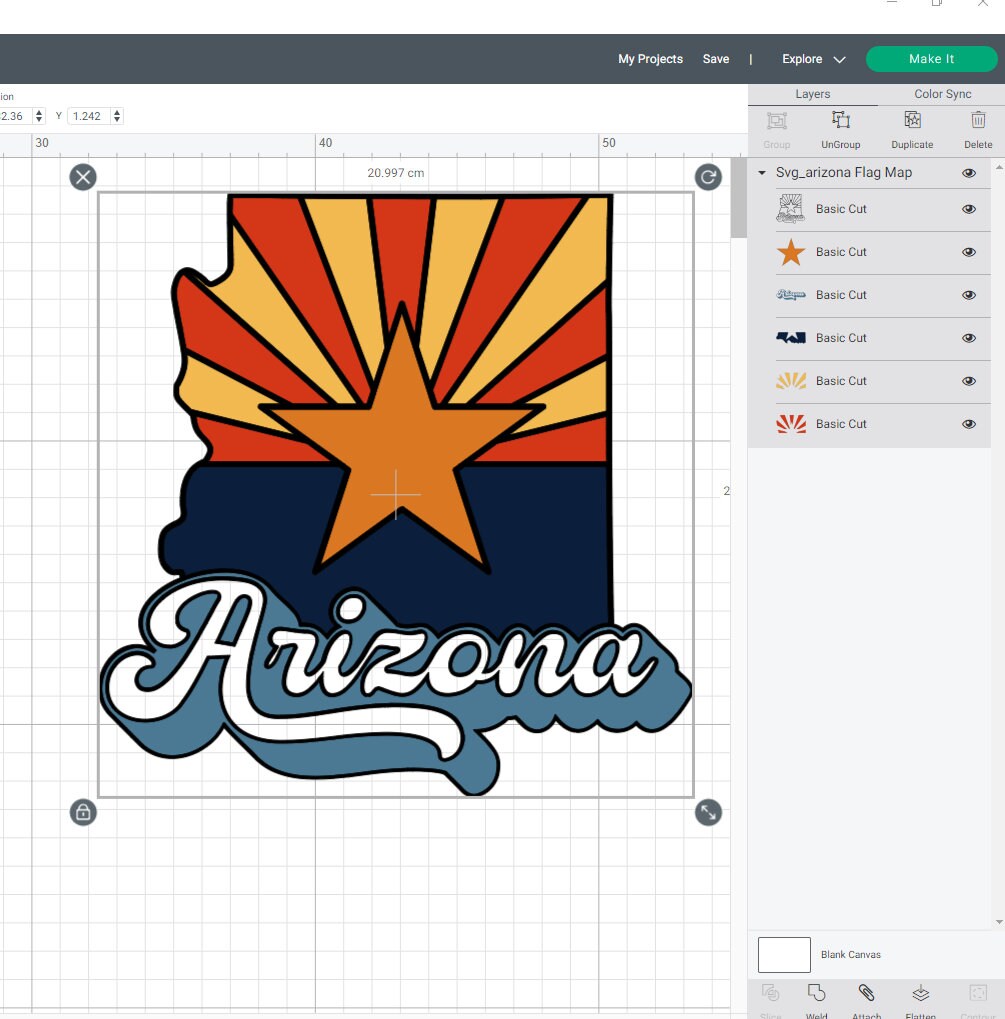Click the Blank Canvas color swatch

(x=783, y=954)
